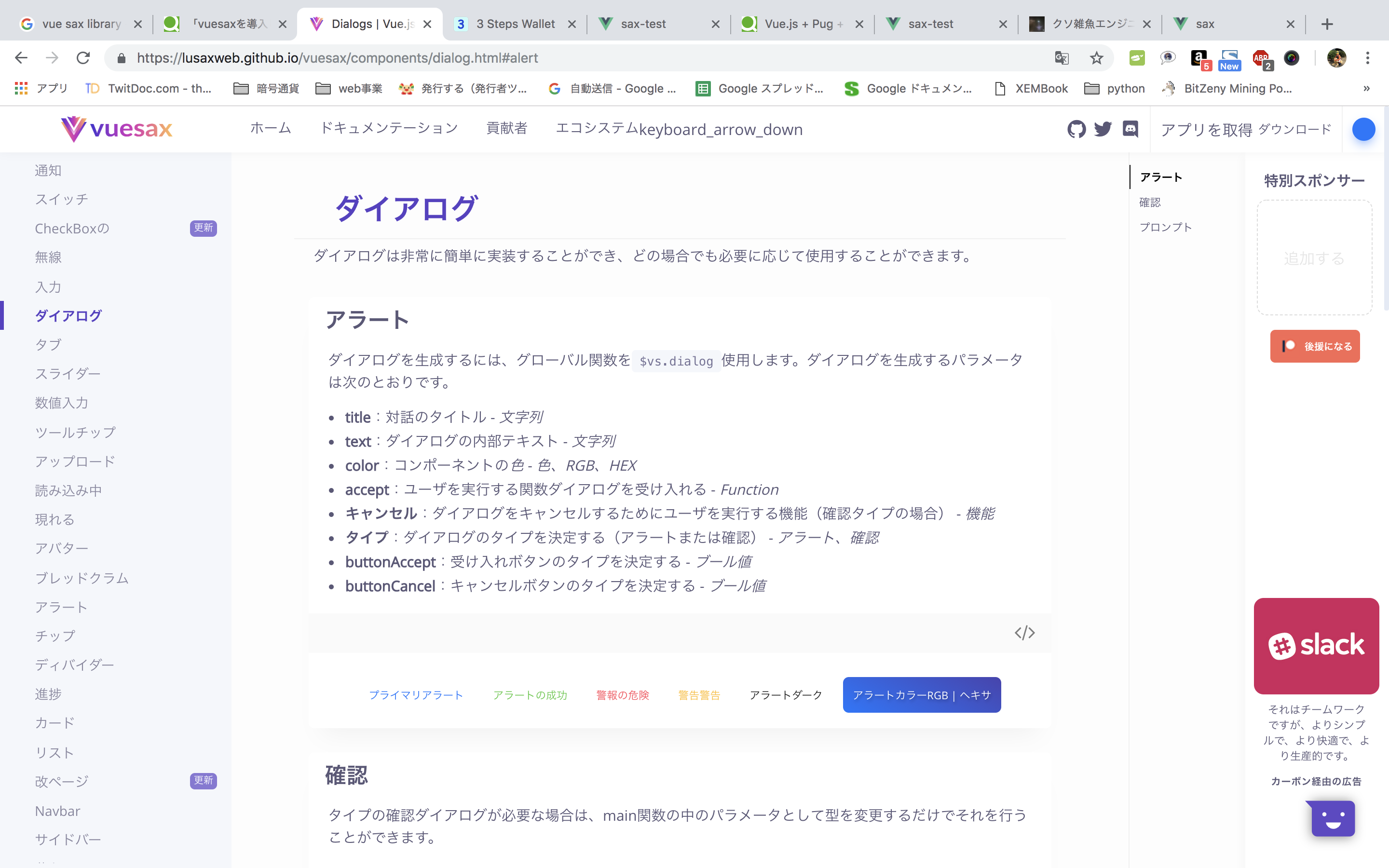This screenshot has width=1389, height=868.
Task: Click the アラートの成功 tab button
Action: pos(530,694)
